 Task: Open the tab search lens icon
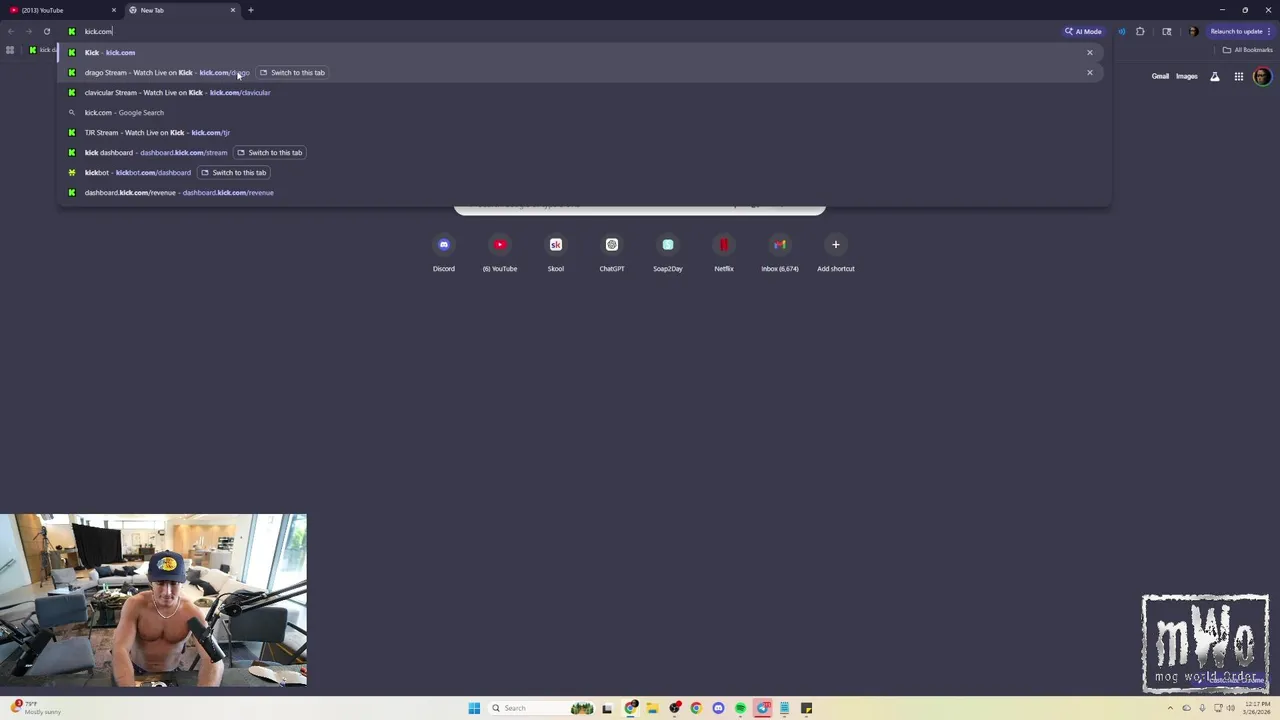[x=1167, y=31]
